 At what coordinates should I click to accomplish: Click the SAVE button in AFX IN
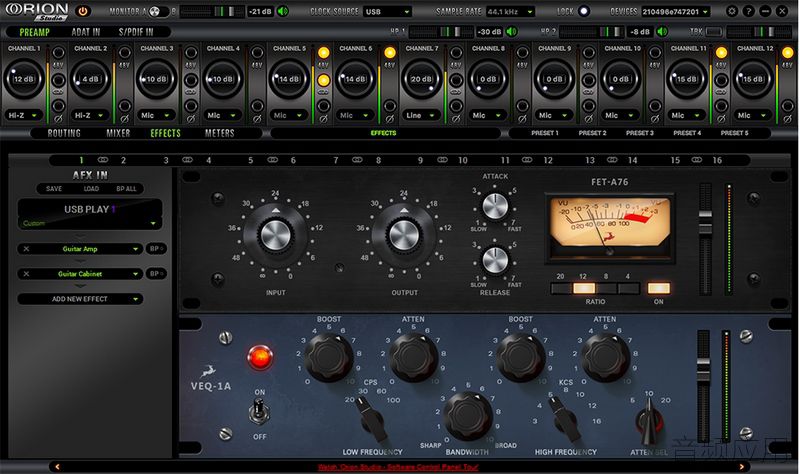[x=54, y=189]
